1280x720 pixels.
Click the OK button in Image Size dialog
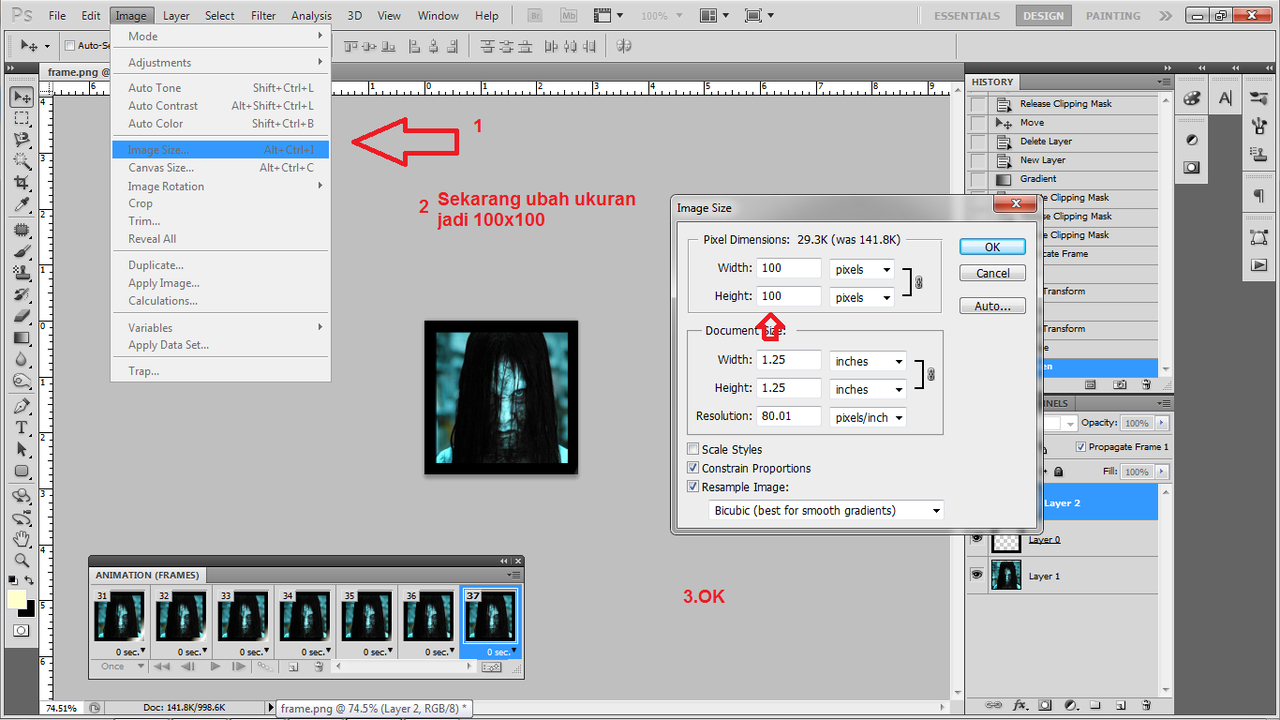(x=991, y=246)
